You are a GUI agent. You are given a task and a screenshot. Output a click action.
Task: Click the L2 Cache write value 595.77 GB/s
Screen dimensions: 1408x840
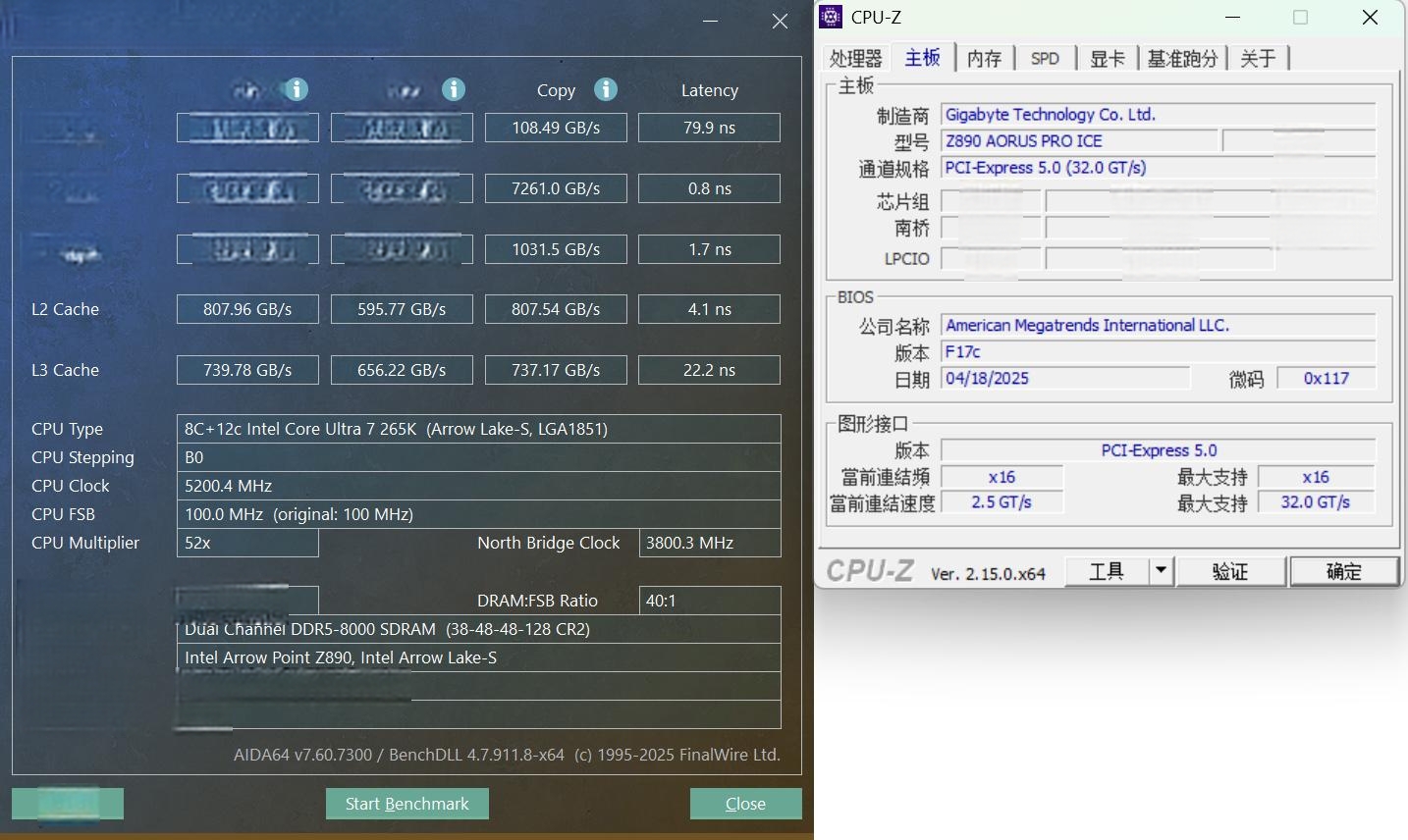(402, 309)
